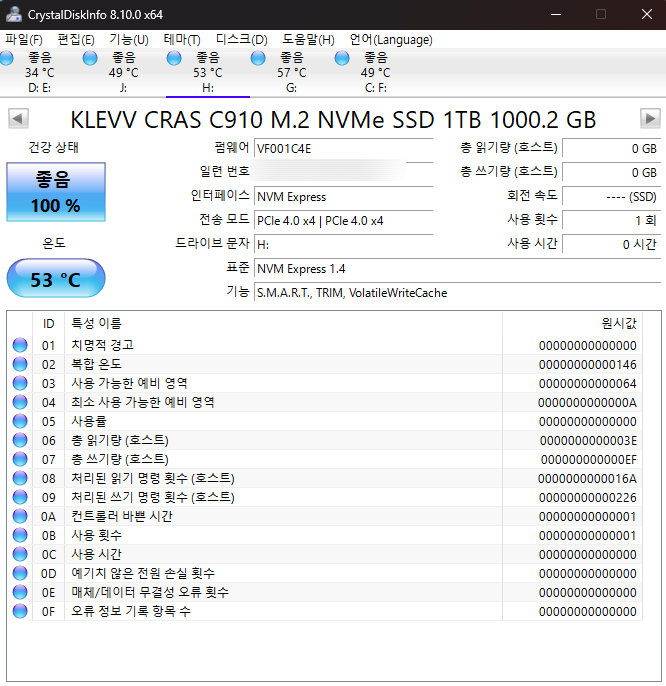Click status icon of 0D 예기치 않은 전원 손실 횟수
The image size is (666, 686).
click(x=20, y=573)
